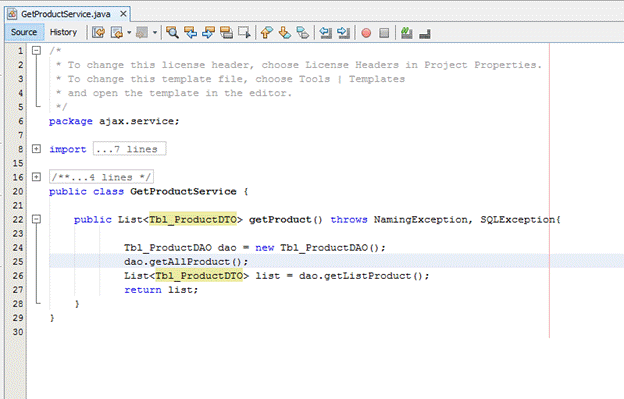Click the navigate Back icon
The image size is (624, 399).
point(117,33)
